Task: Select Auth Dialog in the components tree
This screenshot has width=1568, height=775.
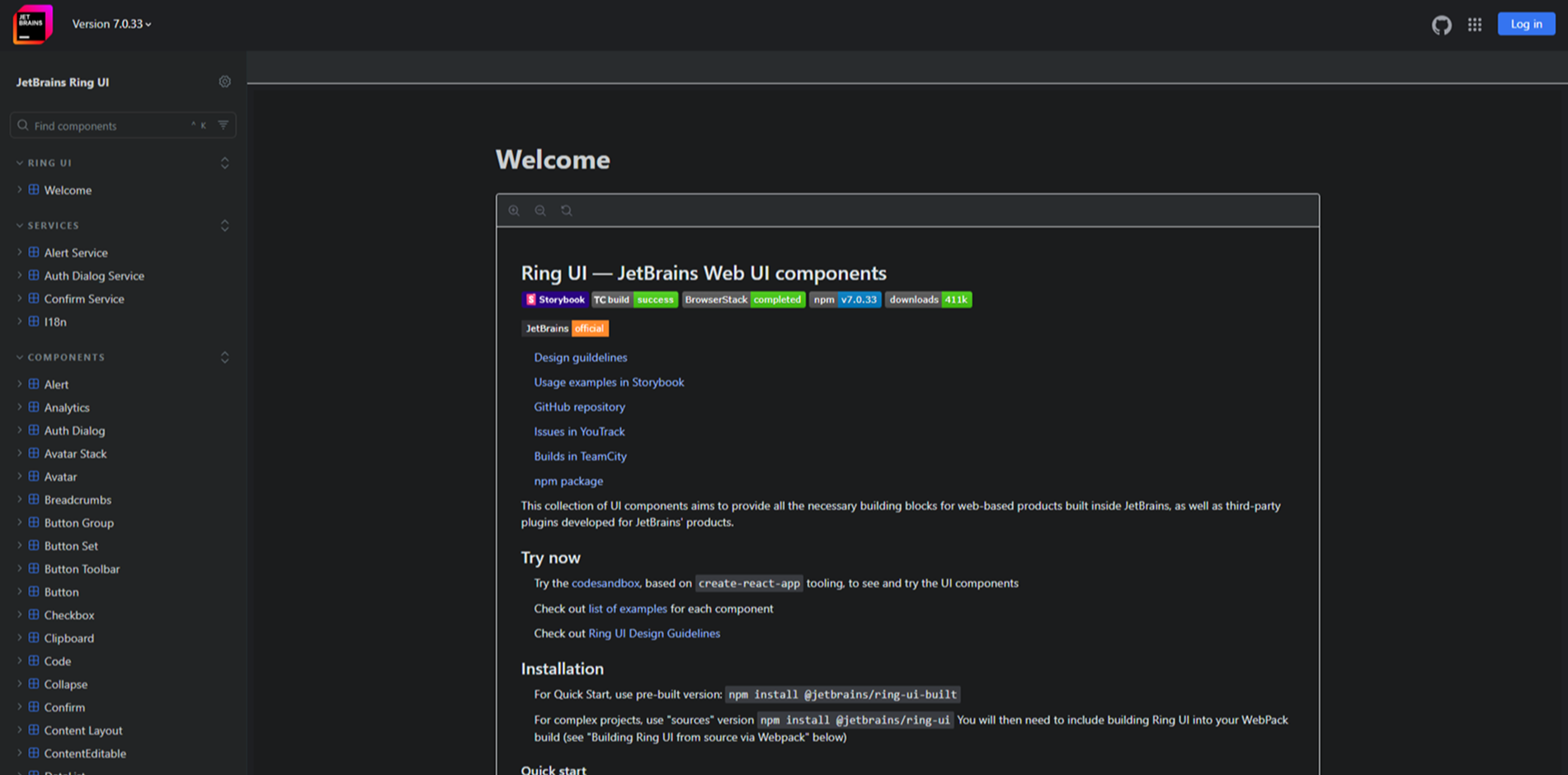Action: tap(74, 430)
